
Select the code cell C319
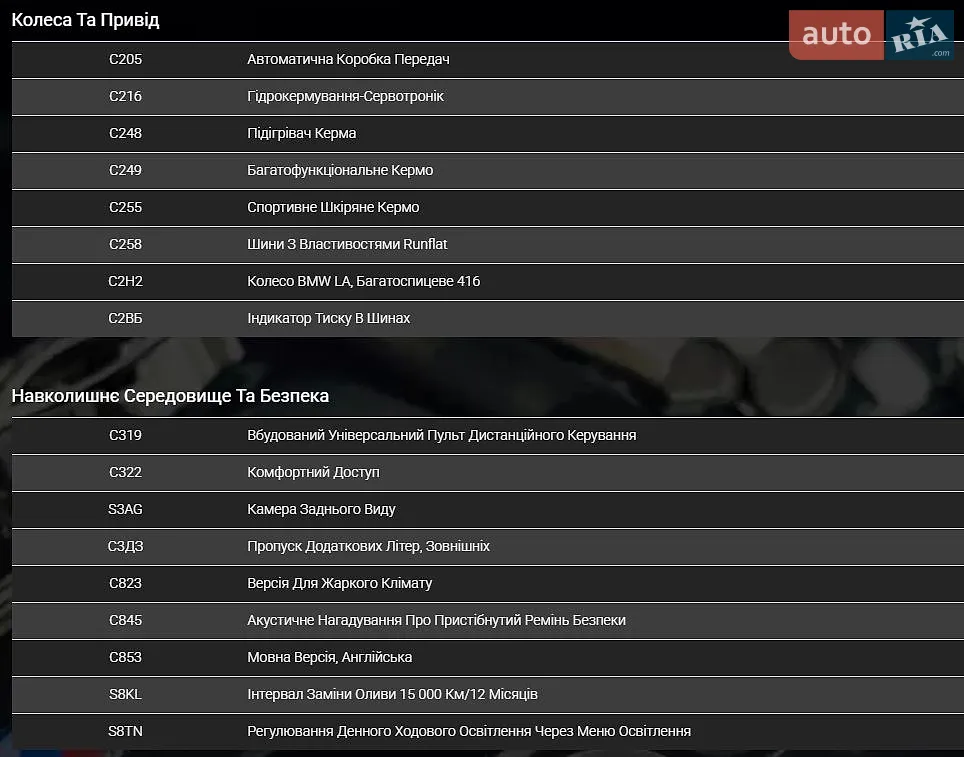click(125, 435)
